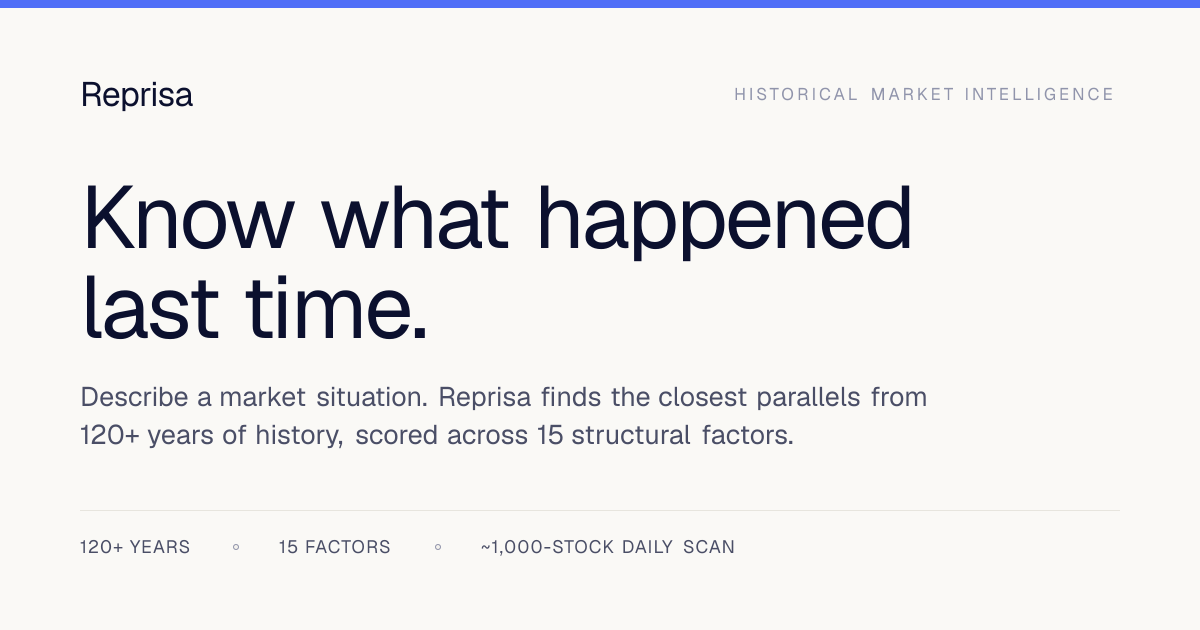Click the 15 FACTORS stat label

click(x=335, y=547)
